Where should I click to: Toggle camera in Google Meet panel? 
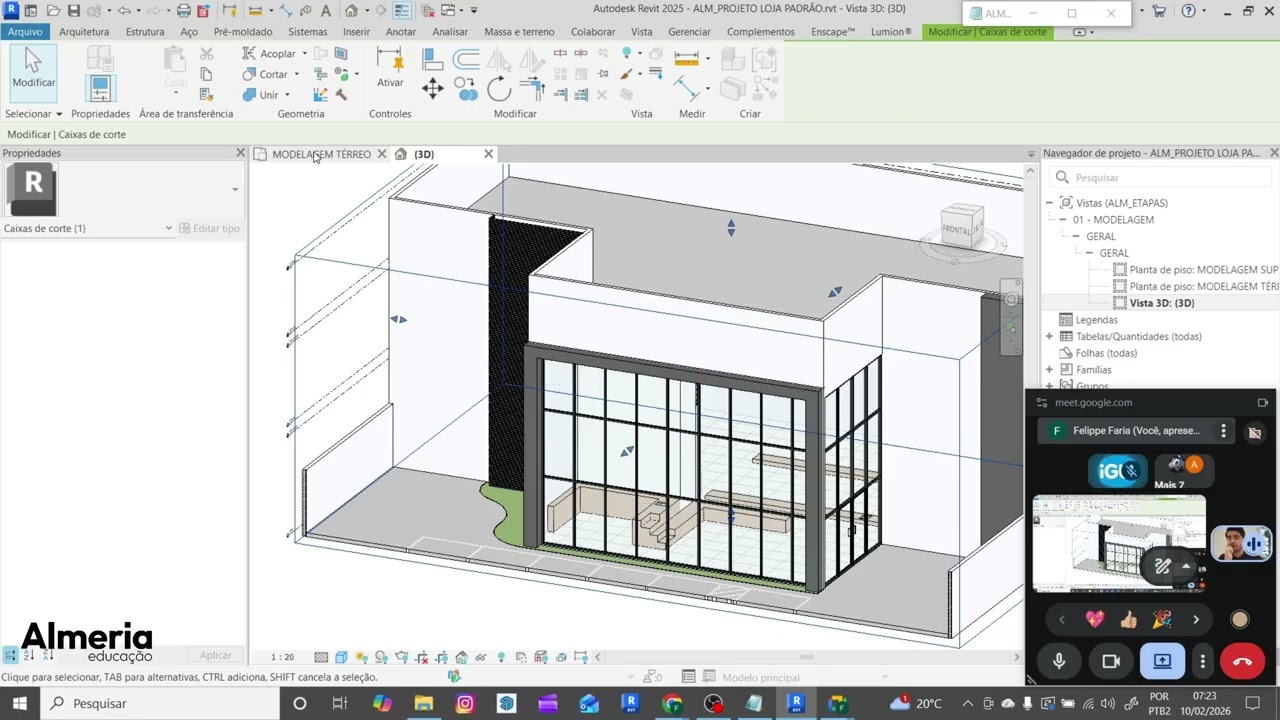click(x=1110, y=661)
